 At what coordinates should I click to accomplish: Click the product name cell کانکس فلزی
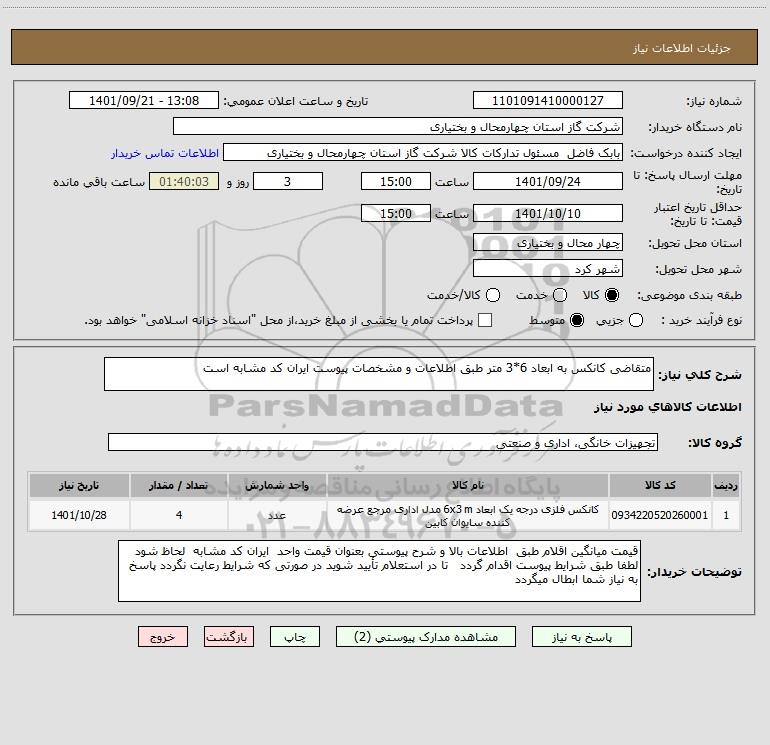pyautogui.click(x=468, y=515)
